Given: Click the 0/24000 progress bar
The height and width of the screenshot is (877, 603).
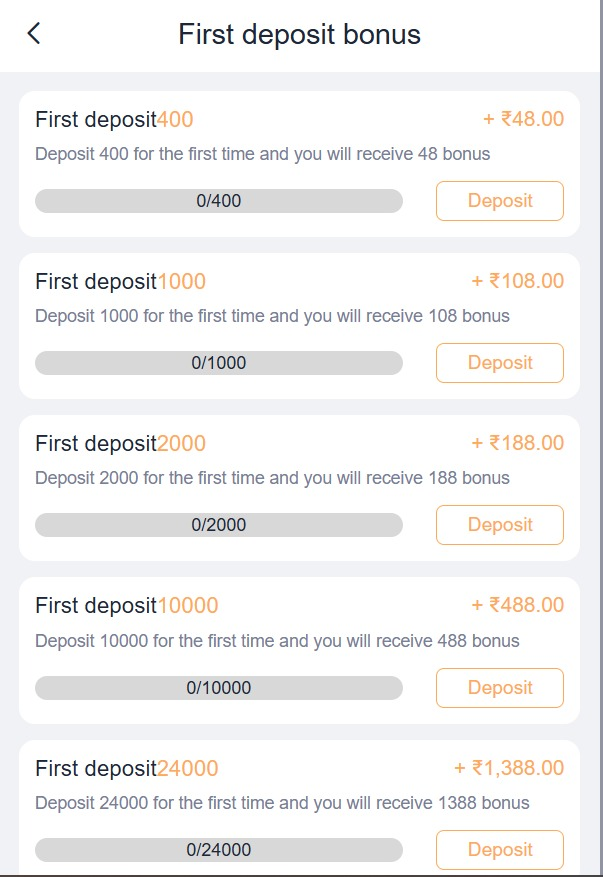Looking at the screenshot, I should coord(218,850).
